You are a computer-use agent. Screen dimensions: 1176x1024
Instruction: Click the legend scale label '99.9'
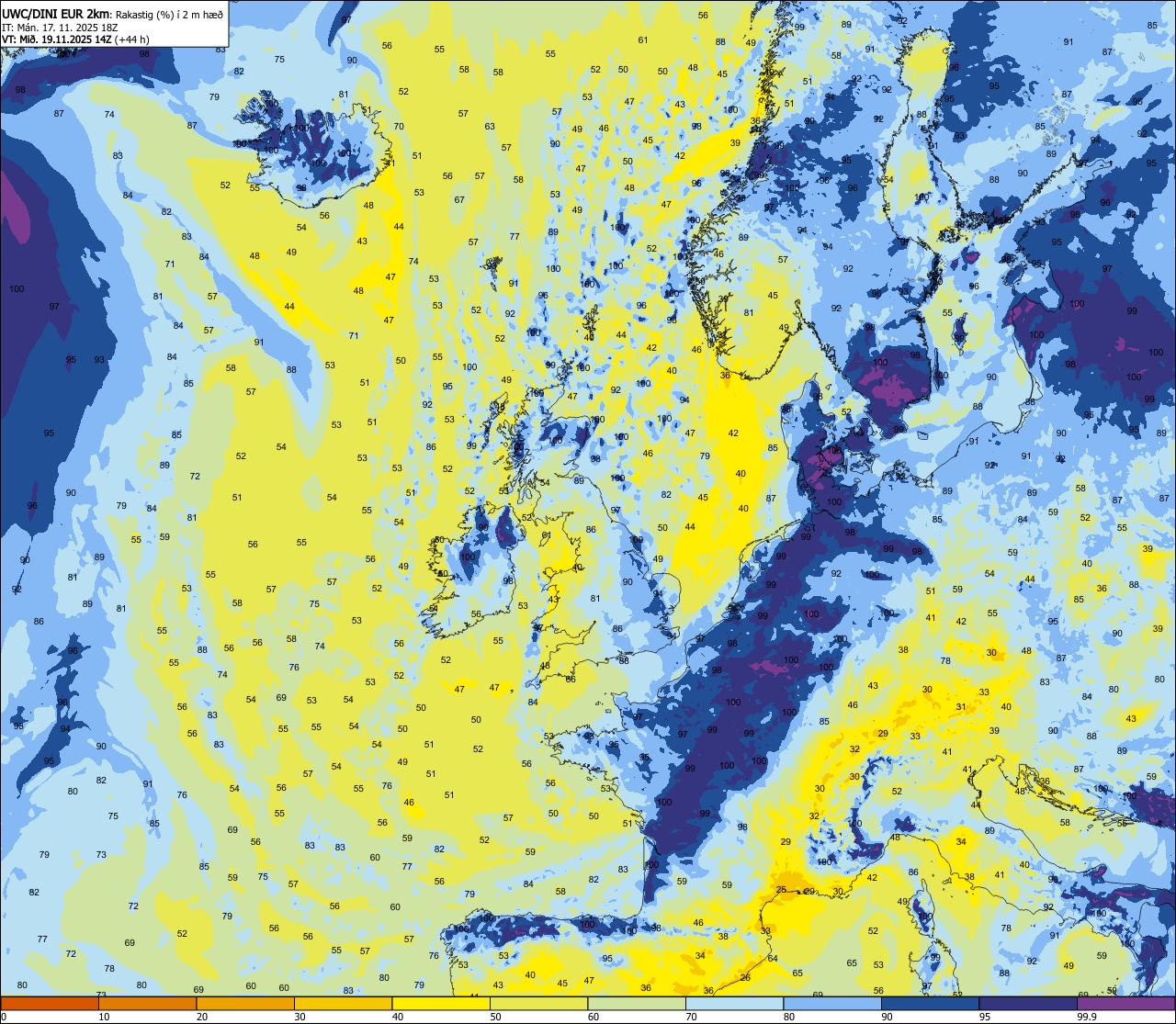(1087, 1016)
